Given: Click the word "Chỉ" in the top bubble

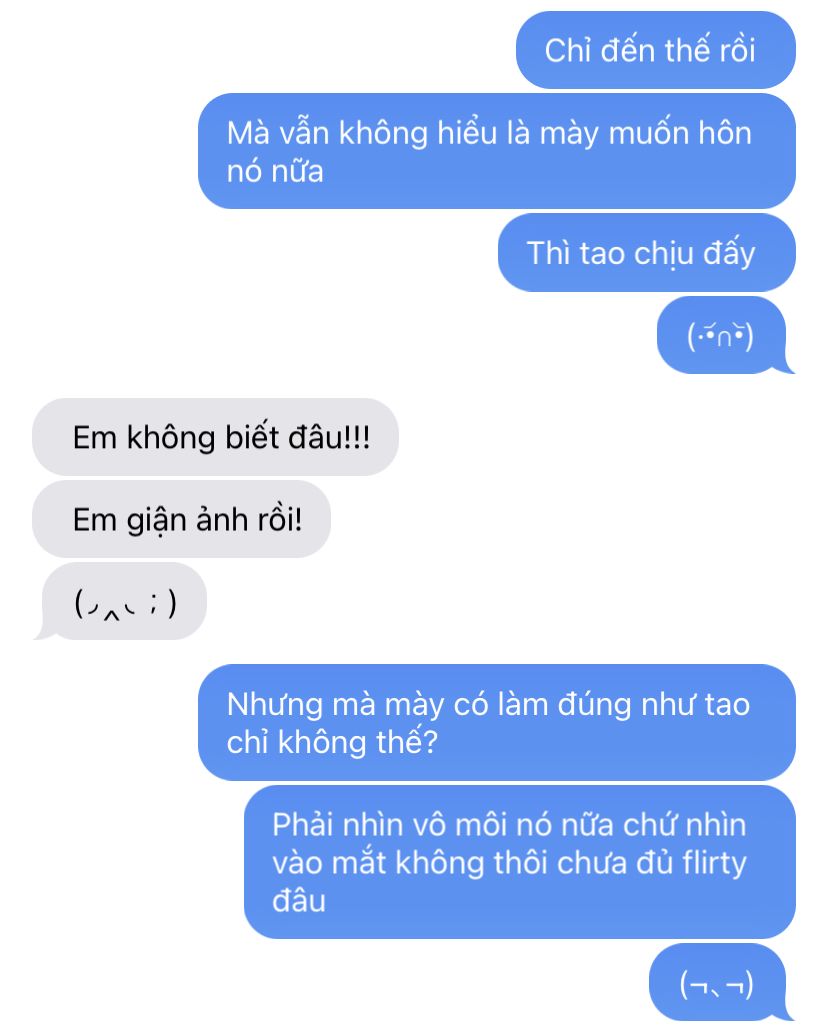Looking at the screenshot, I should [567, 51].
